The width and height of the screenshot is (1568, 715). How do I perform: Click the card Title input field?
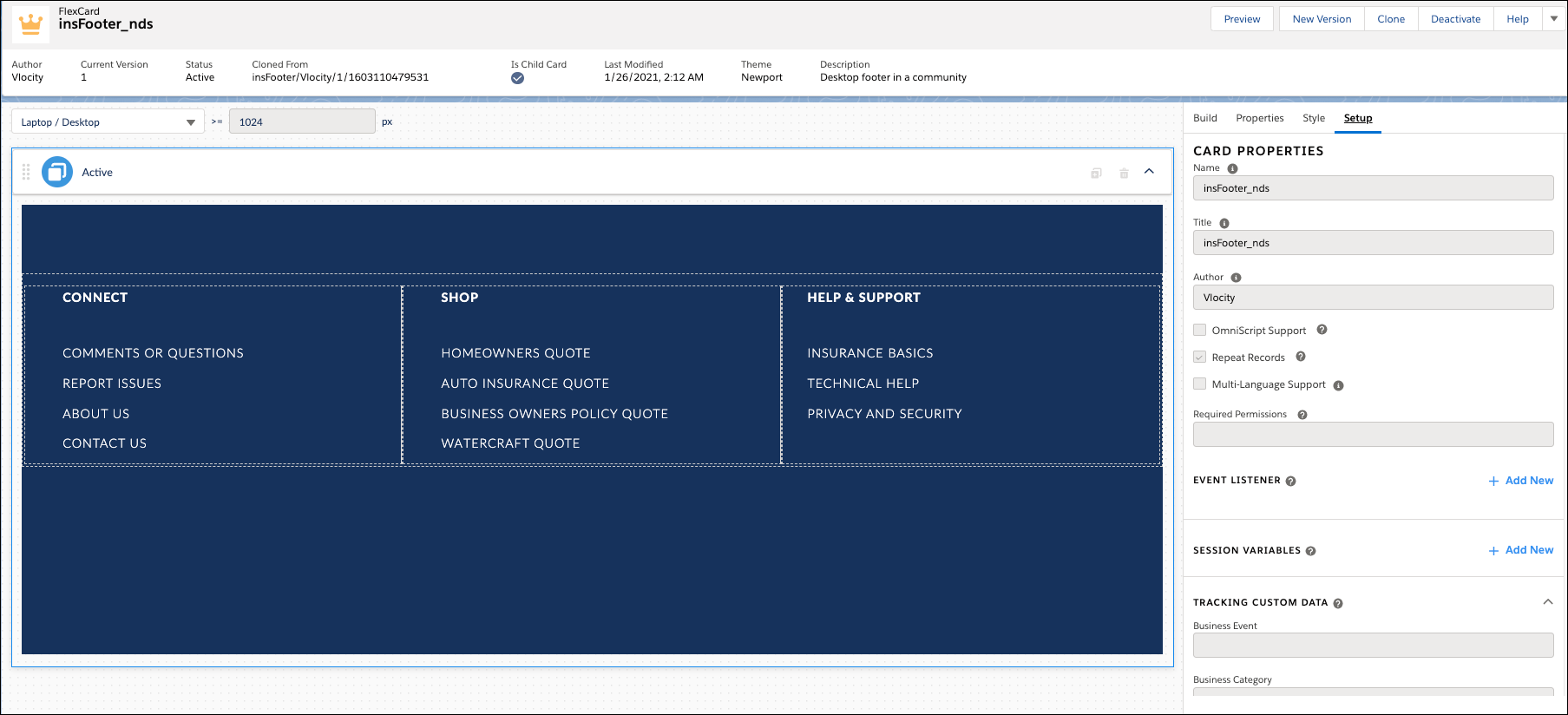[1373, 243]
